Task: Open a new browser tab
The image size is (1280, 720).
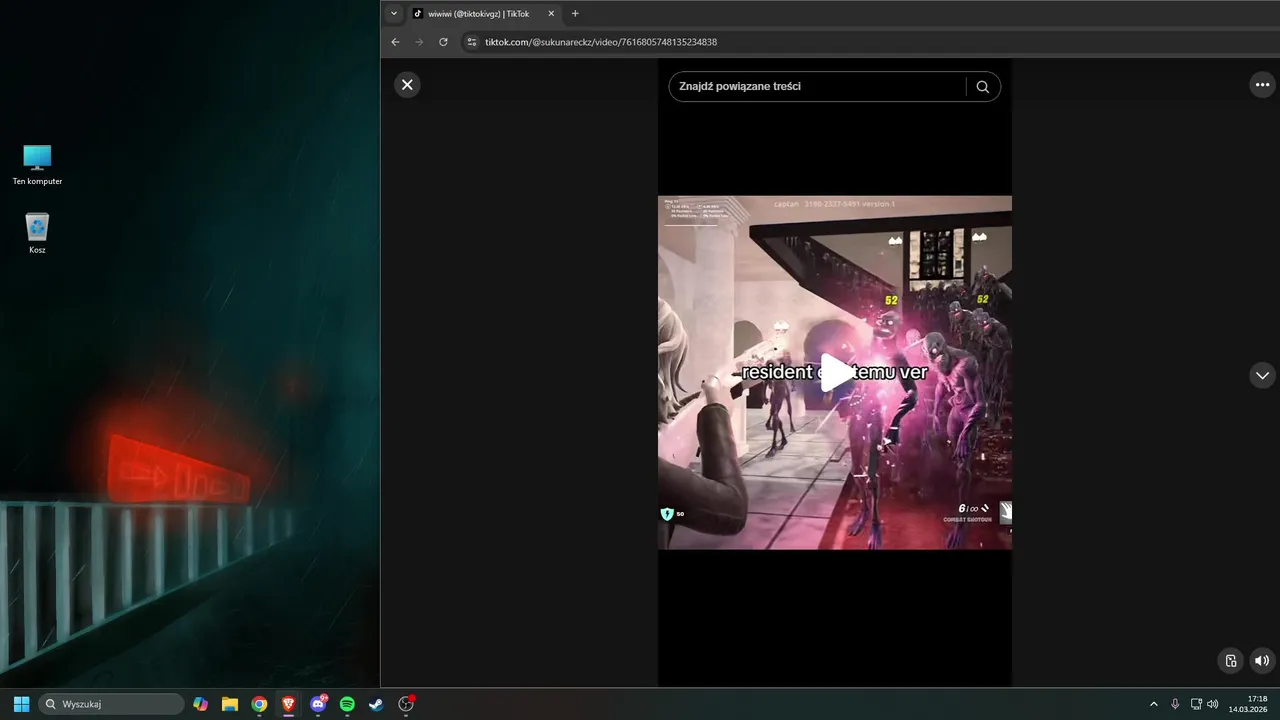Action: 575,14
